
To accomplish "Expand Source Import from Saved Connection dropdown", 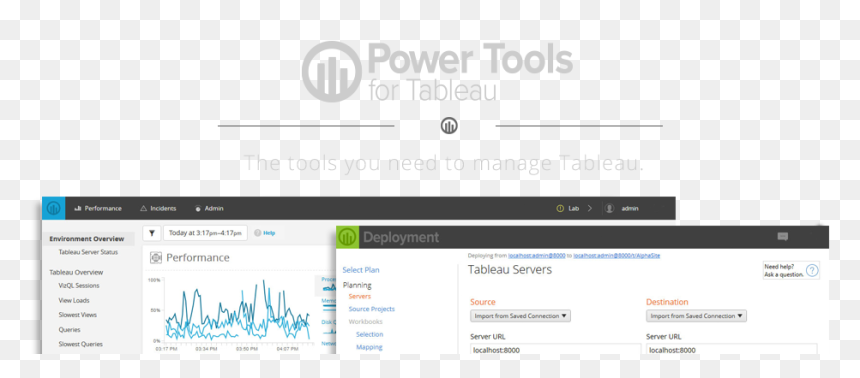I will tap(520, 316).
